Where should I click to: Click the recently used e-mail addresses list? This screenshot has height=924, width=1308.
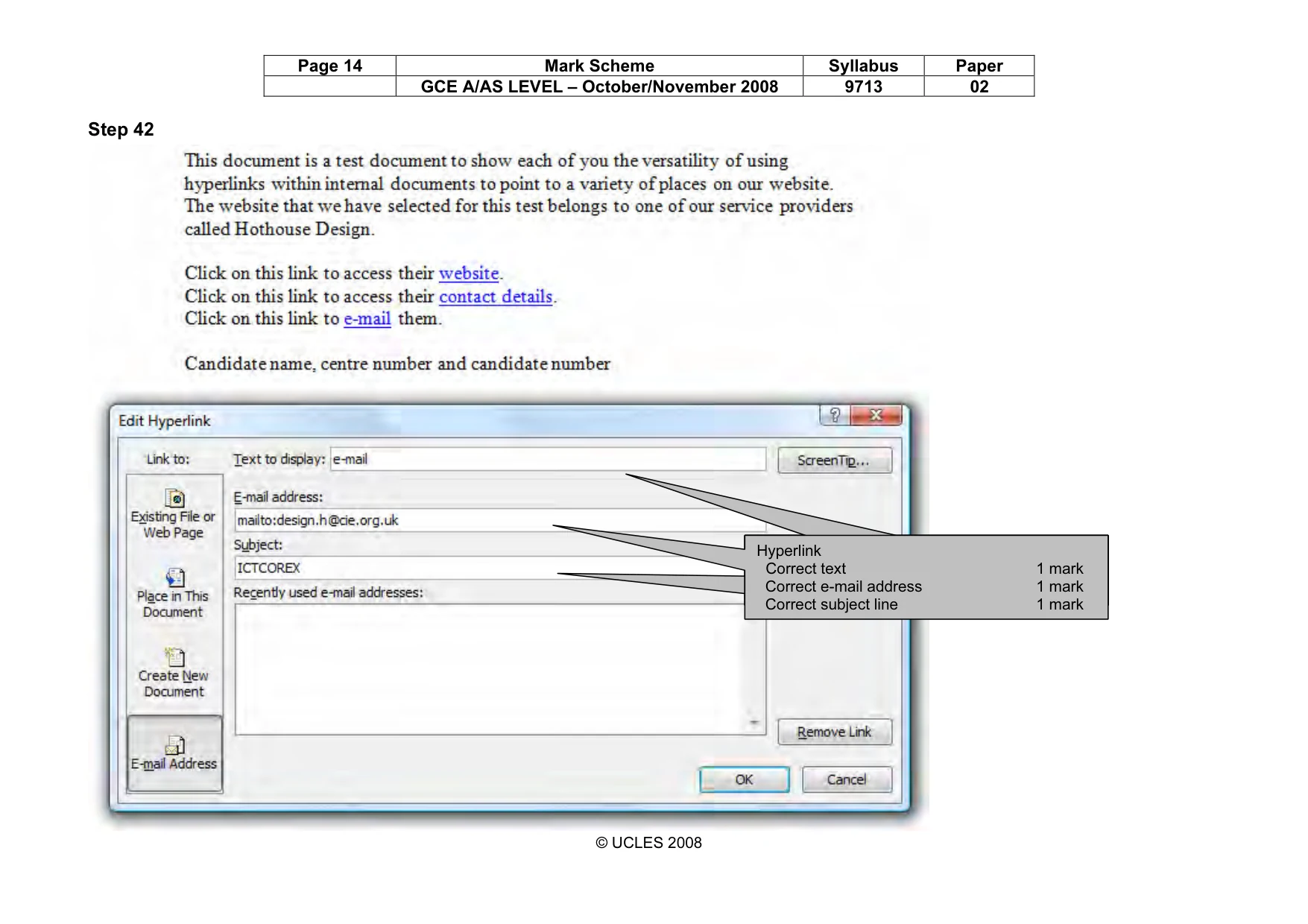(500, 669)
